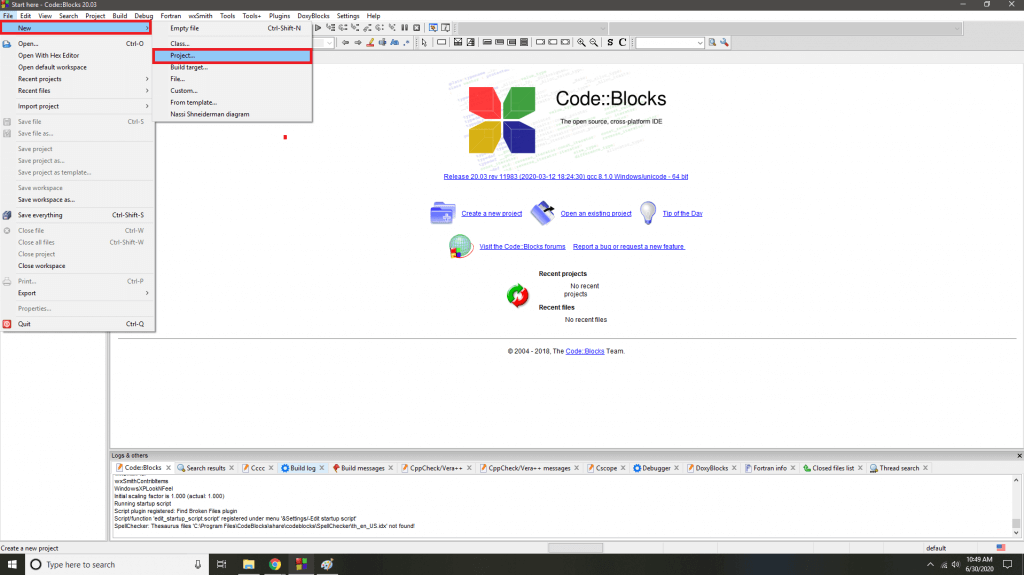The height and width of the screenshot is (575, 1024).
Task: Click the zoom out magnifier toolbar icon
Action: 594,42
